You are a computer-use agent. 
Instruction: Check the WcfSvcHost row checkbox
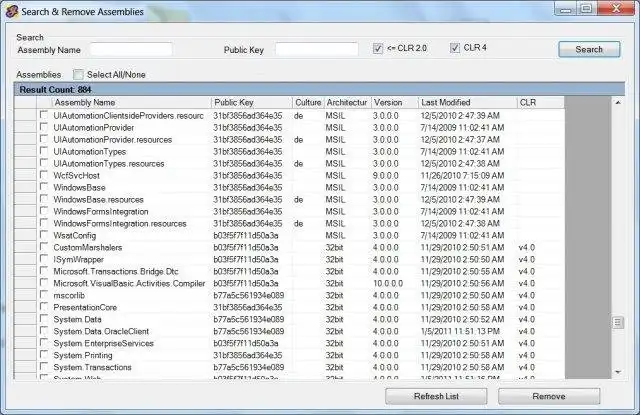[x=44, y=175]
